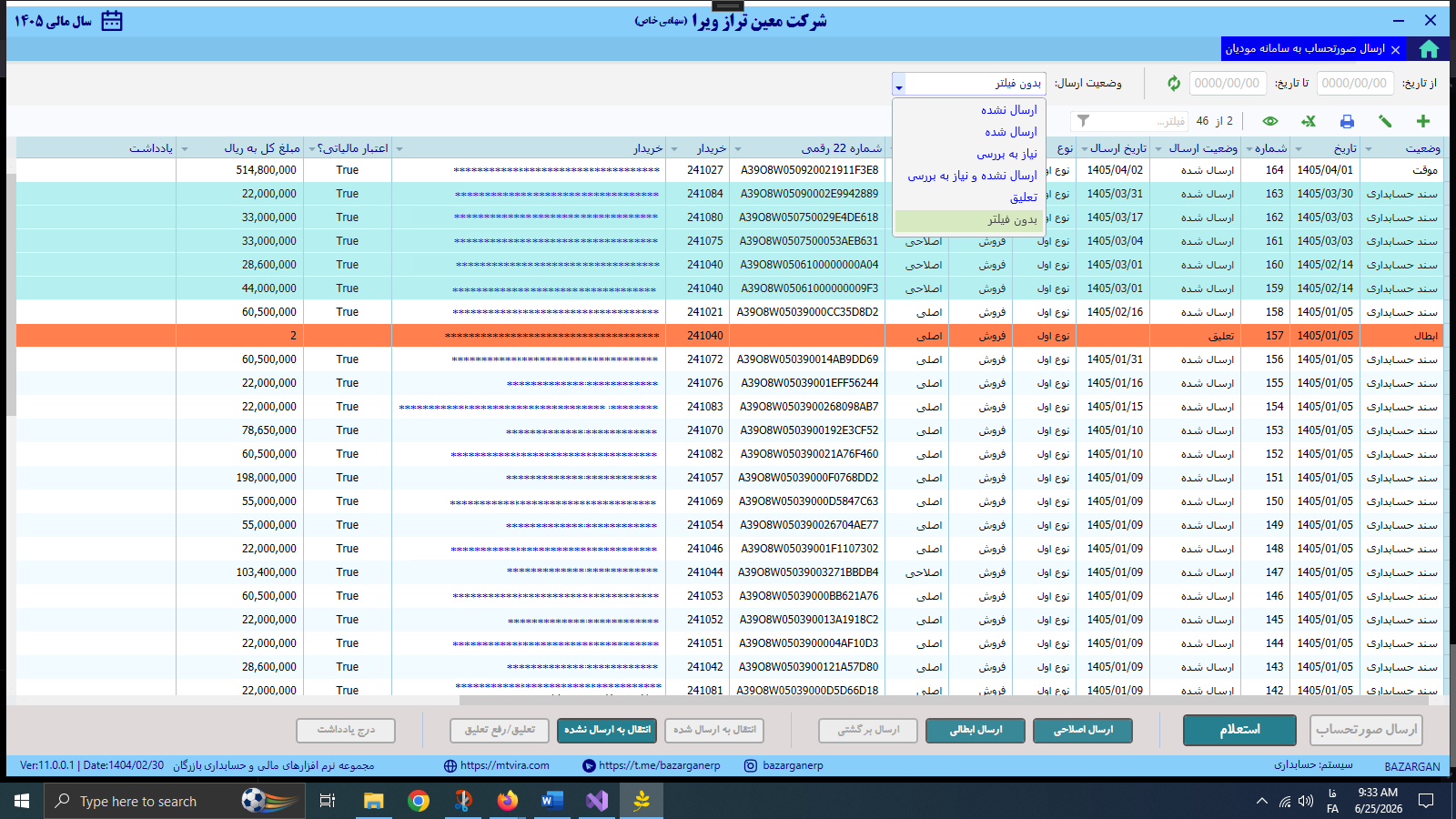Toggle the green eye view icon

point(1270,121)
